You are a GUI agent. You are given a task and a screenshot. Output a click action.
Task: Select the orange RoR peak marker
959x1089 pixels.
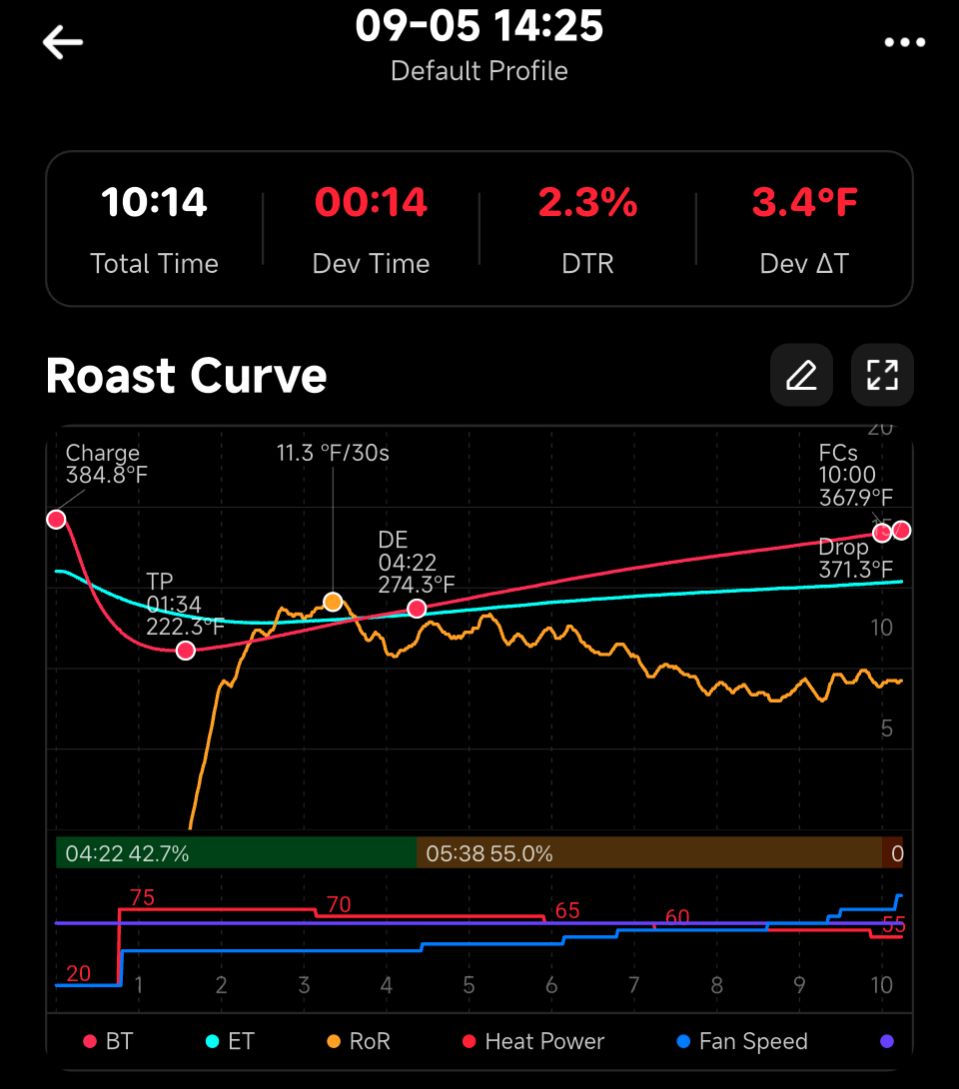(x=333, y=601)
